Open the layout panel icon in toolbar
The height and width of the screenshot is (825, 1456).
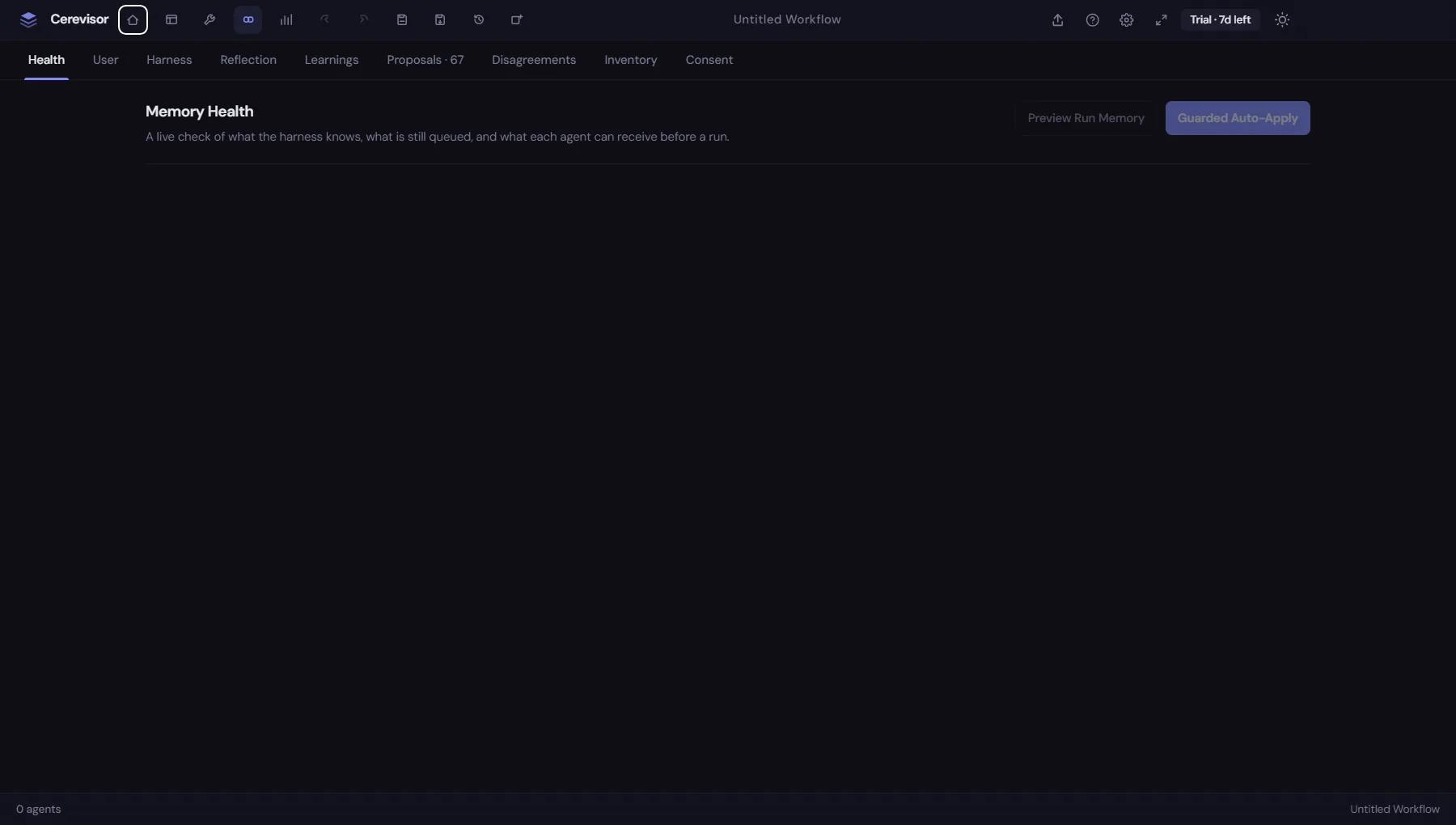click(171, 19)
